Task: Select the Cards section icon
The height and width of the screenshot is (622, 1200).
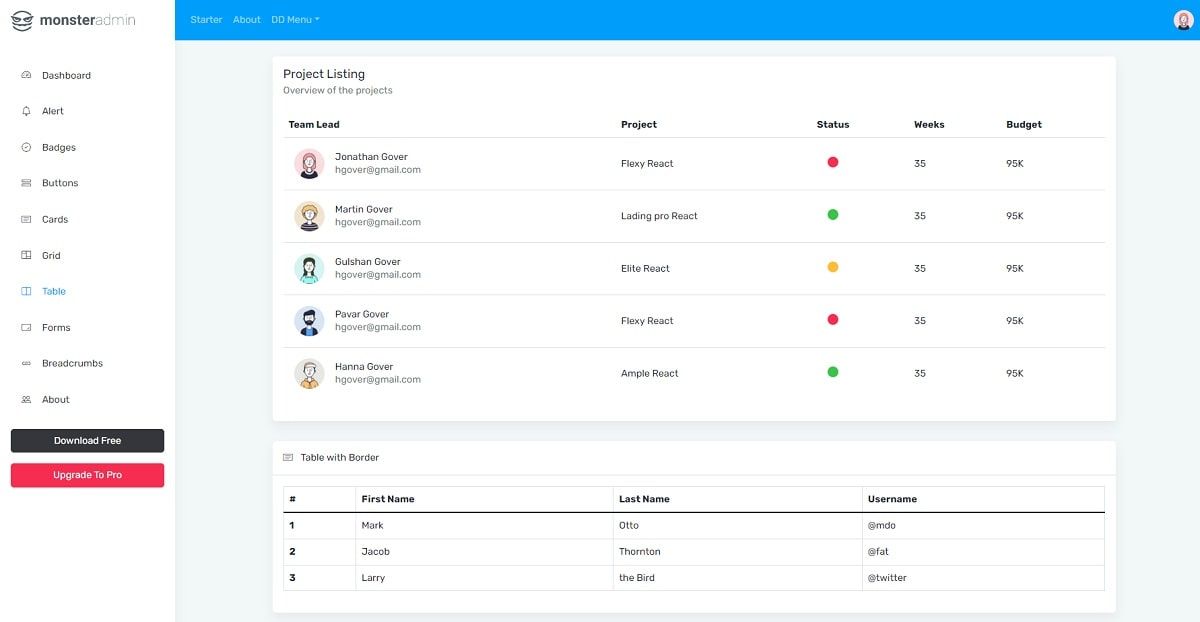Action: click(24, 219)
